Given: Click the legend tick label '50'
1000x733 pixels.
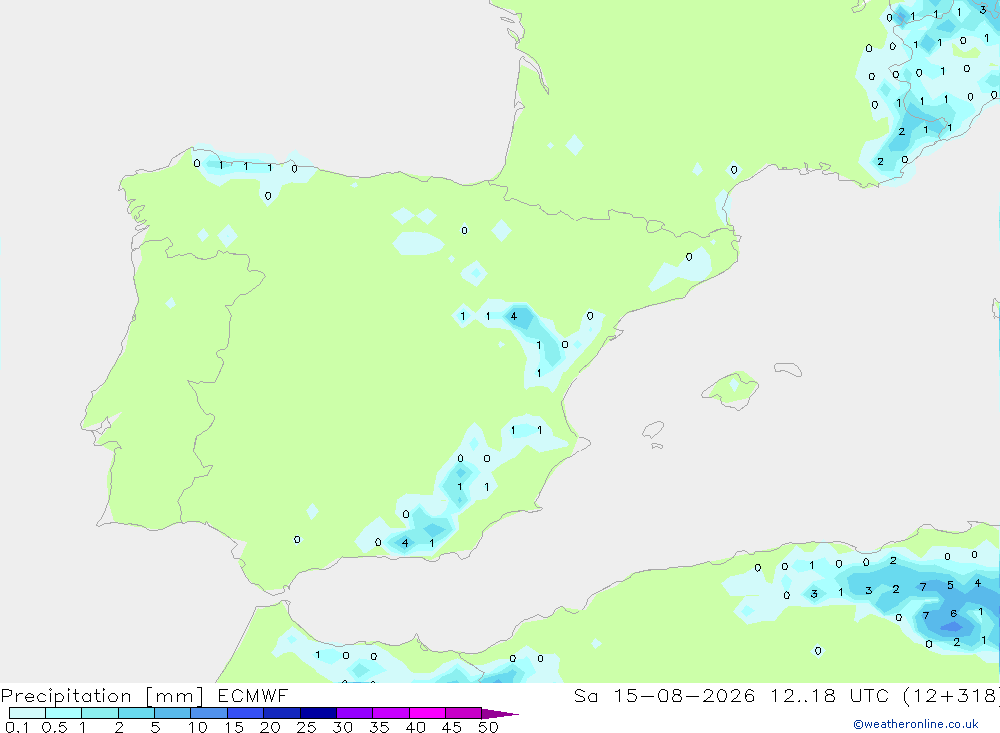Looking at the screenshot, I should click(x=489, y=727).
